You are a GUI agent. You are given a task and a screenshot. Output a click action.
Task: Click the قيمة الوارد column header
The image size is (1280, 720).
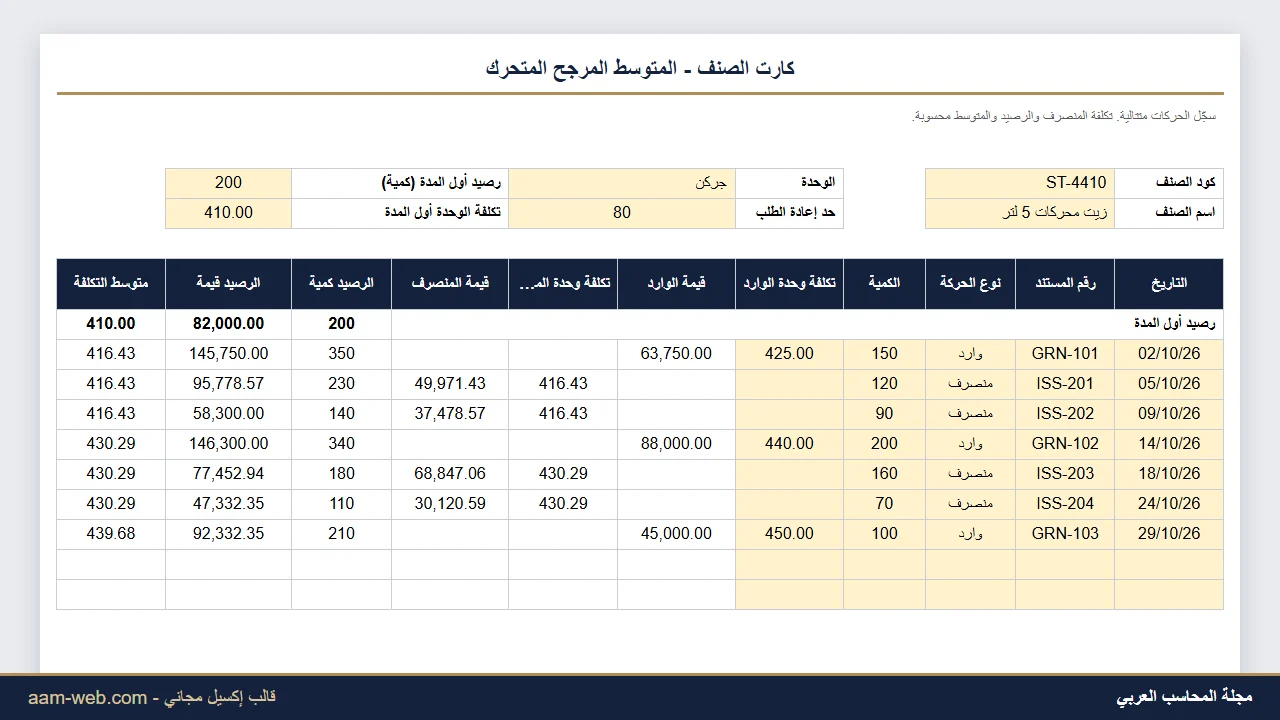[x=676, y=284]
